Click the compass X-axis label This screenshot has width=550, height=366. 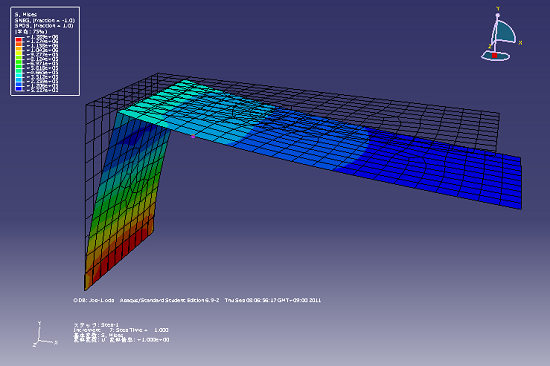[520, 42]
